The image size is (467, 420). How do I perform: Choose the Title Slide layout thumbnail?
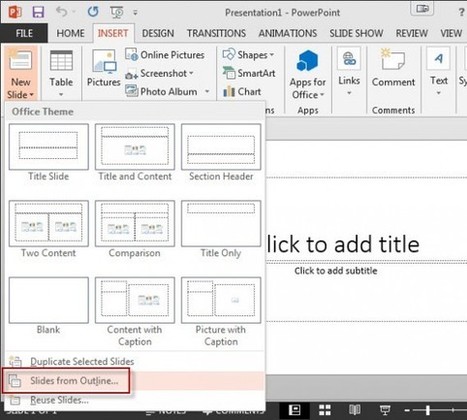pos(49,147)
